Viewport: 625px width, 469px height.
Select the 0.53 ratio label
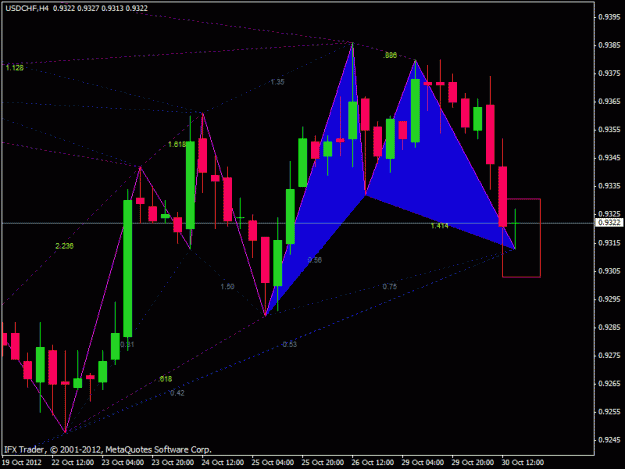point(289,344)
